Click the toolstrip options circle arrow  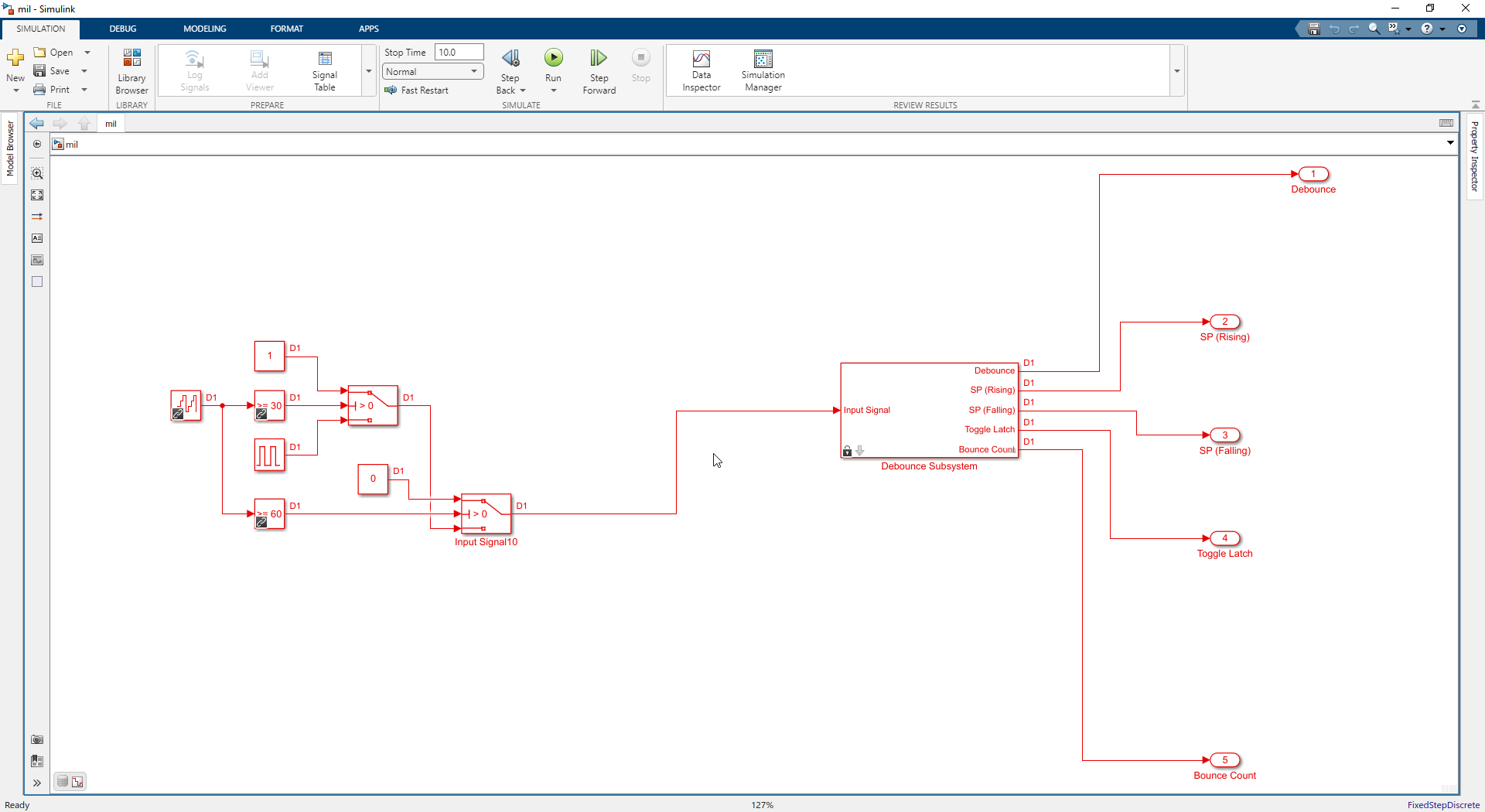pyautogui.click(x=1462, y=29)
